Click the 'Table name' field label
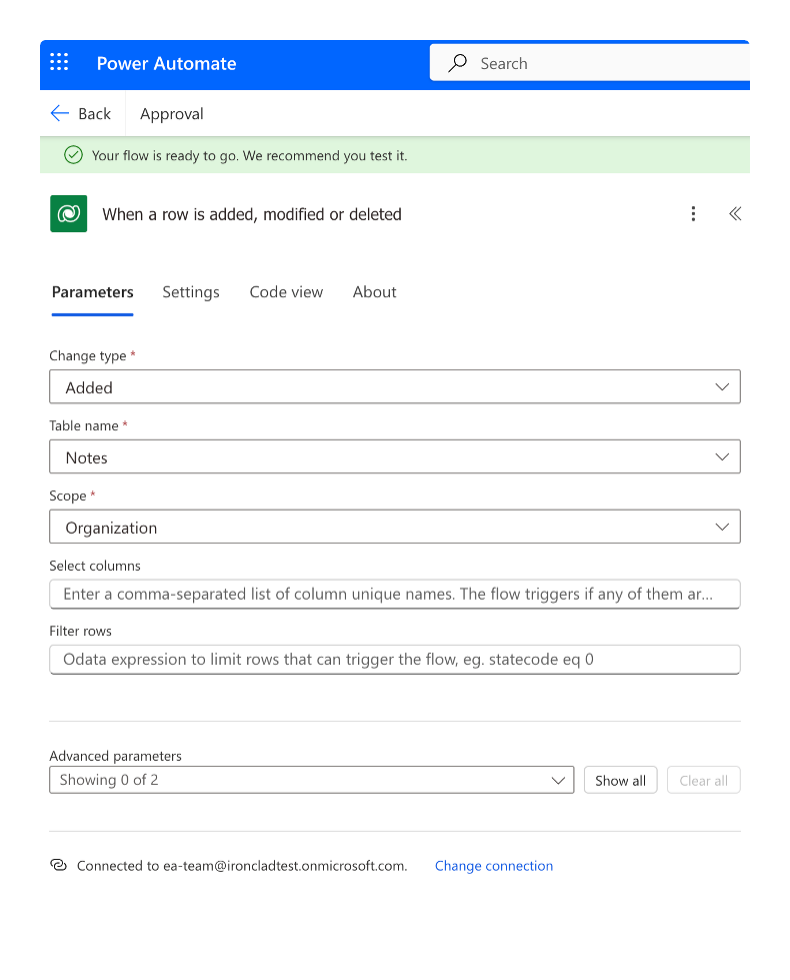This screenshot has width=790, height=980. pos(84,426)
